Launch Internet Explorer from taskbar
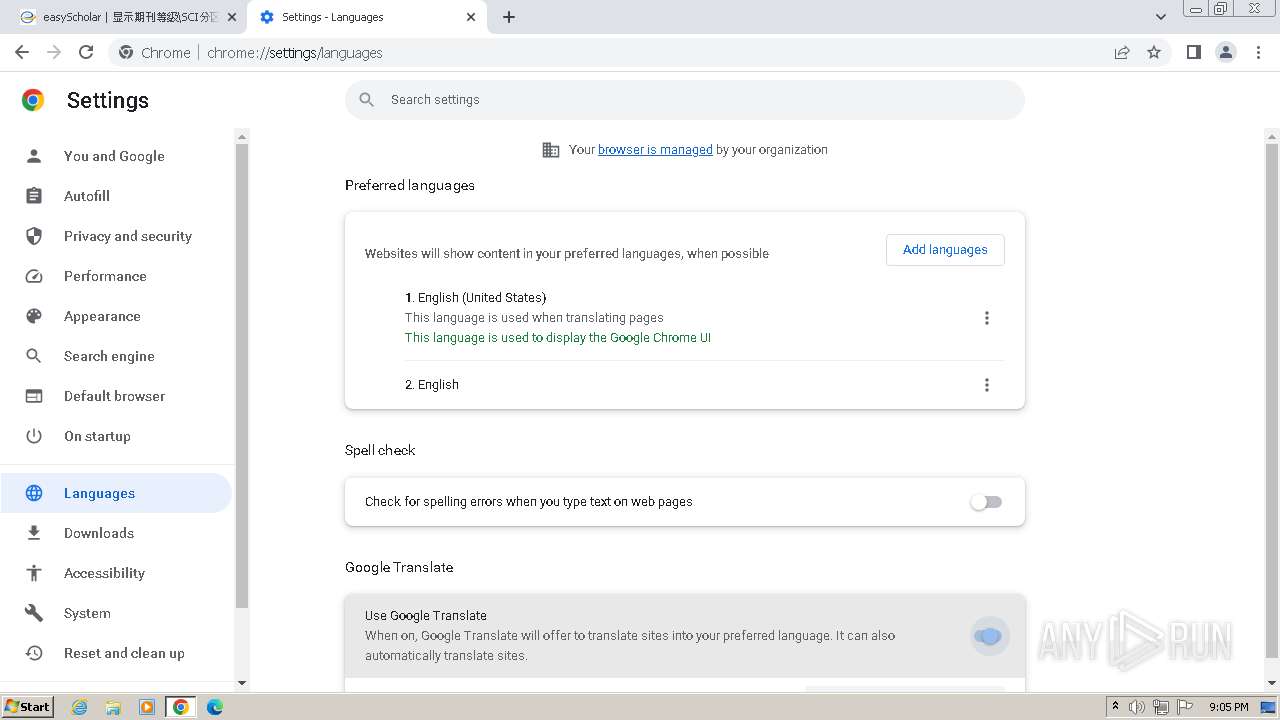This screenshot has height=720, width=1280. [x=80, y=707]
